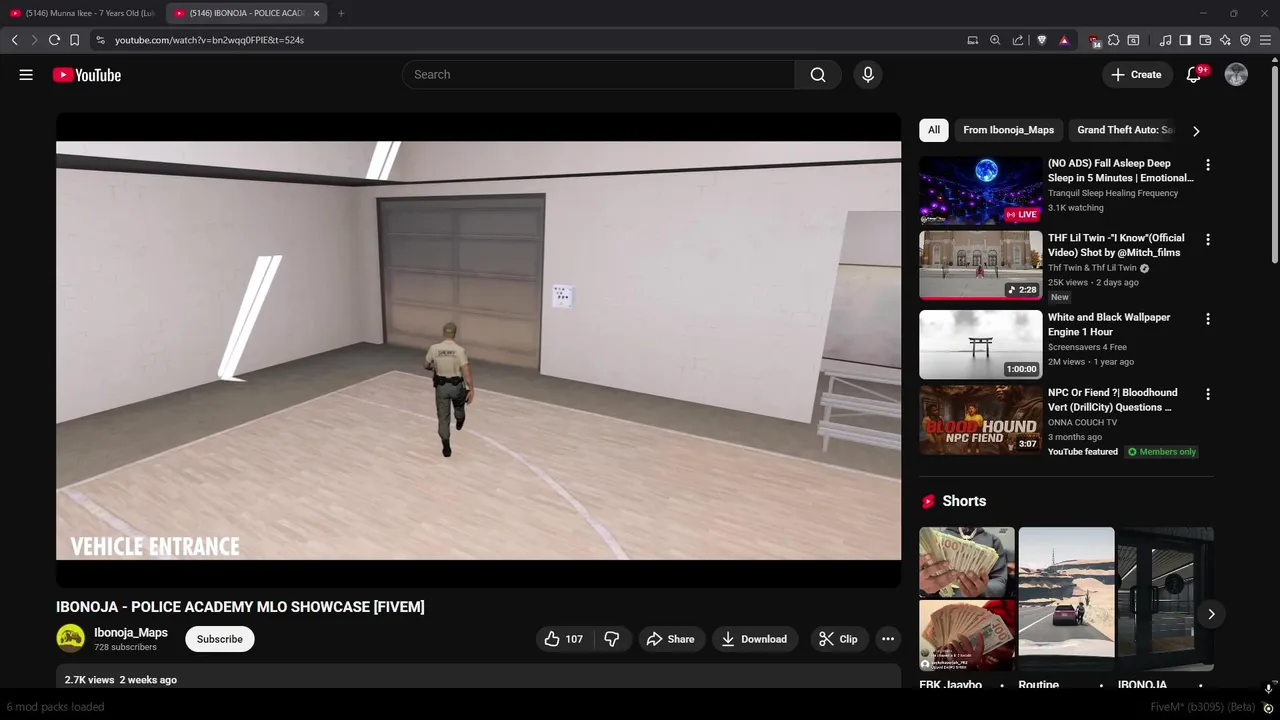View site information in address bar
Viewport: 1280px width, 720px height.
100,40
